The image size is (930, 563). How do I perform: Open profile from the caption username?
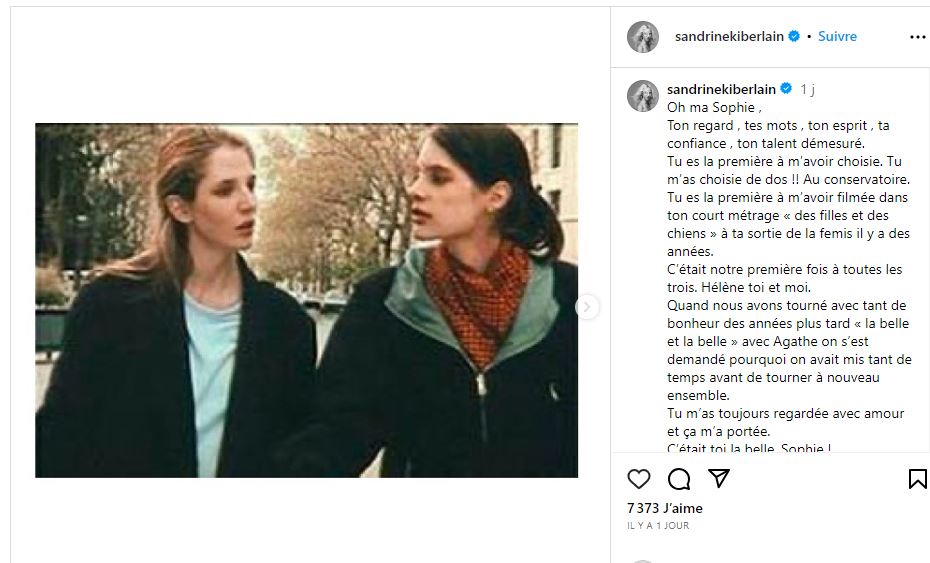point(721,89)
